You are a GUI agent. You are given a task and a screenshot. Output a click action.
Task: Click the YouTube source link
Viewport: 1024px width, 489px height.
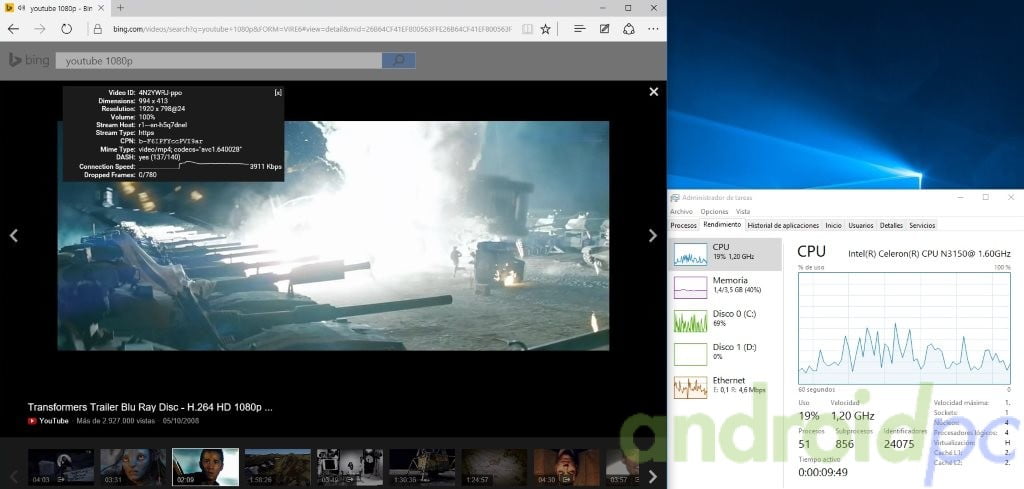click(48, 421)
